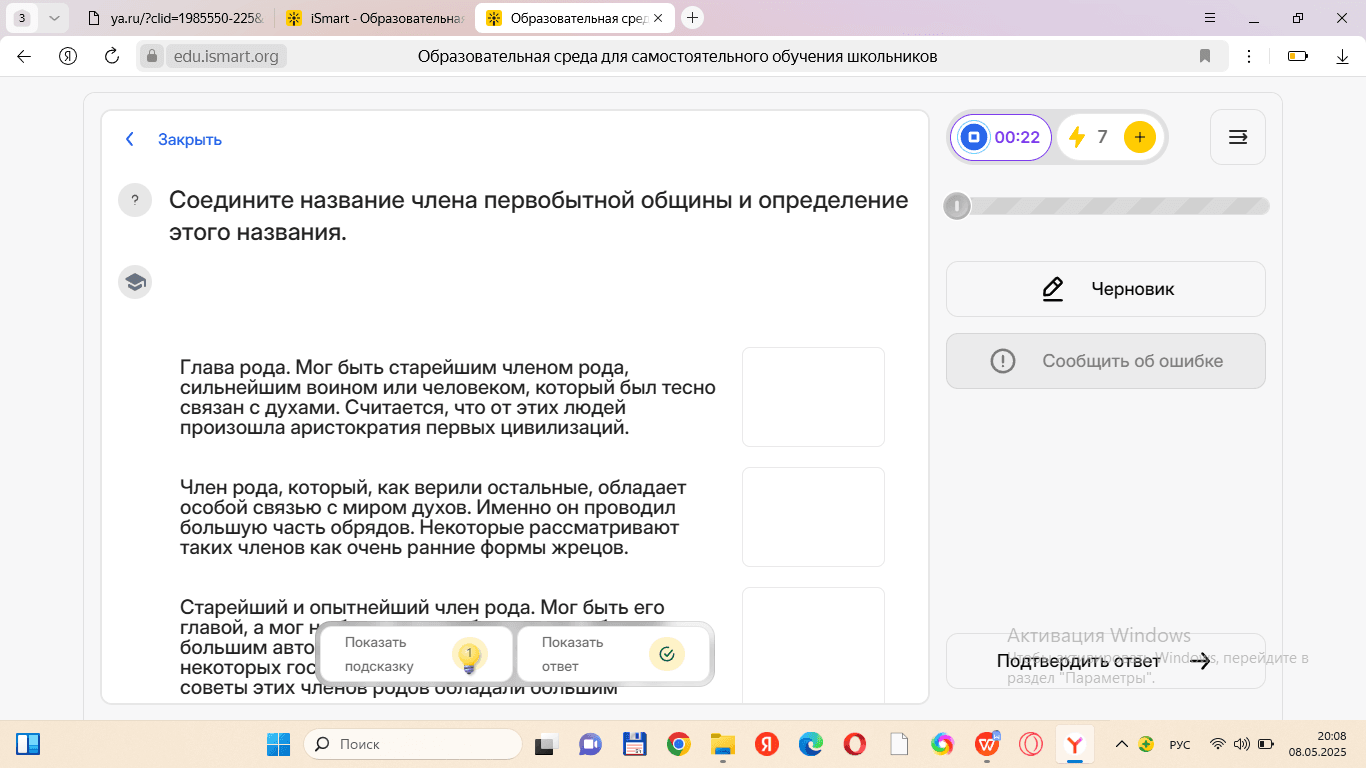Image resolution: width=1366 pixels, height=768 pixels.
Task: Open the purple chat app on taskbar
Action: click(x=590, y=744)
